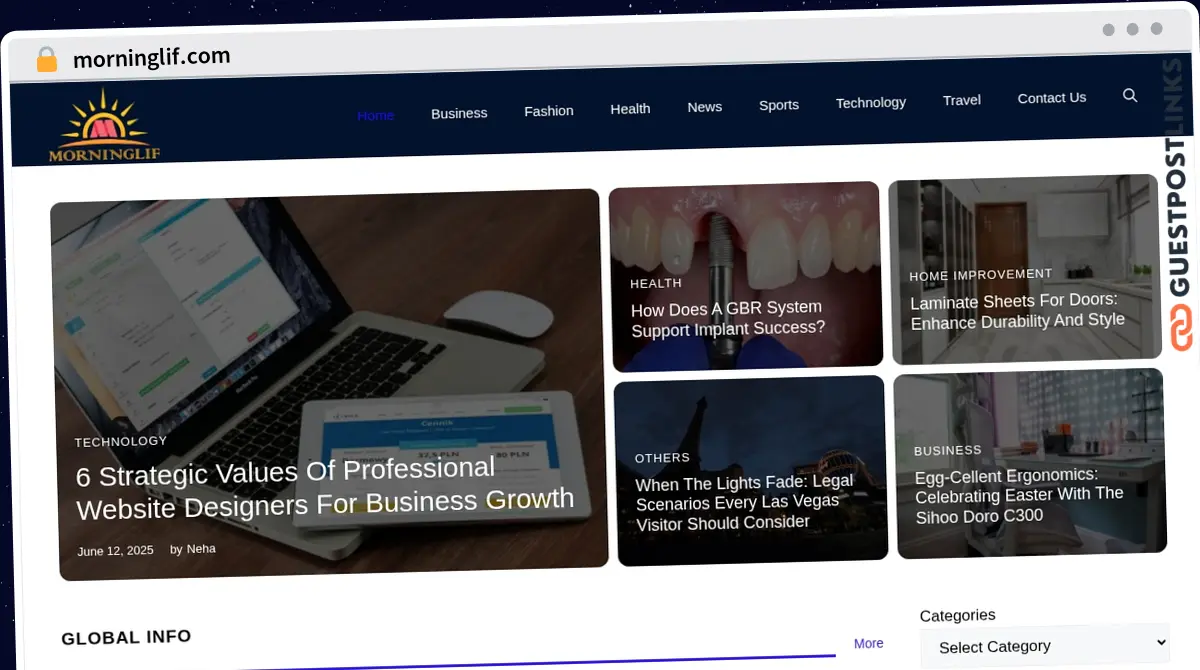Image resolution: width=1200 pixels, height=670 pixels.
Task: Go to the Technology section
Action: (871, 102)
